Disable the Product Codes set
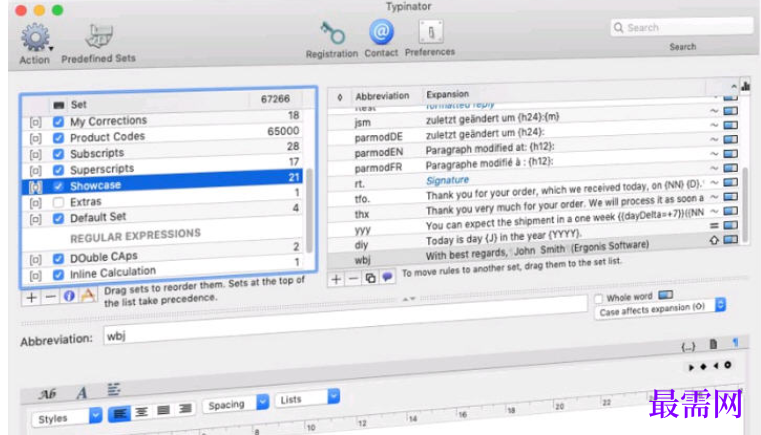This screenshot has width=761, height=435. click(58, 138)
